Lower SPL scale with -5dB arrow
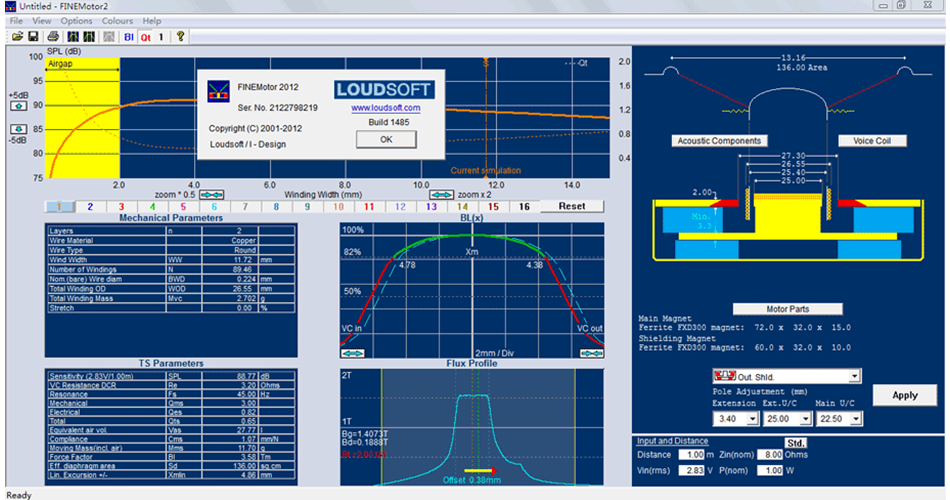Viewport: 950px width, 500px height. click(x=18, y=129)
